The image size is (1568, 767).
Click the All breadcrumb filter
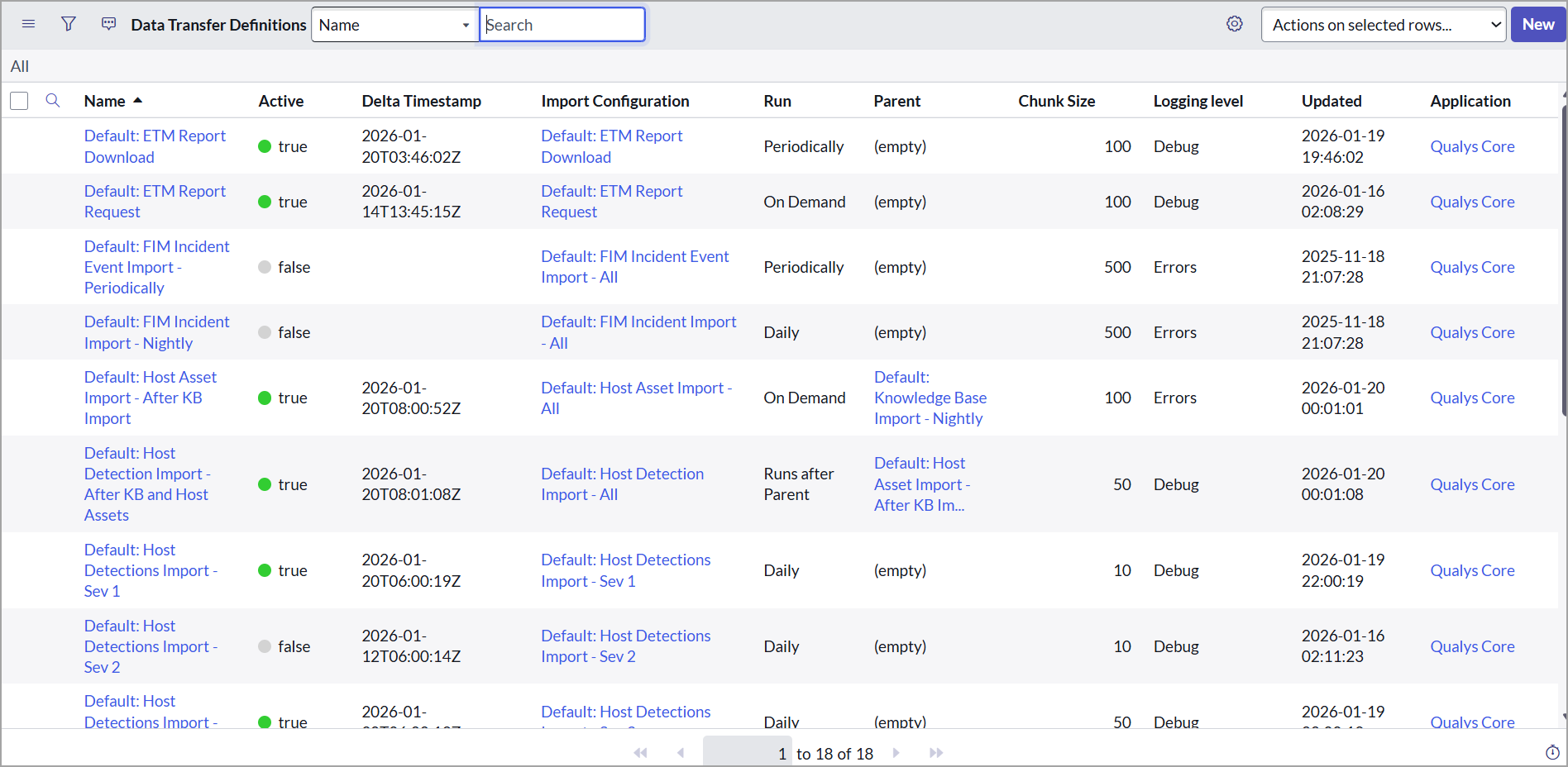[x=20, y=66]
